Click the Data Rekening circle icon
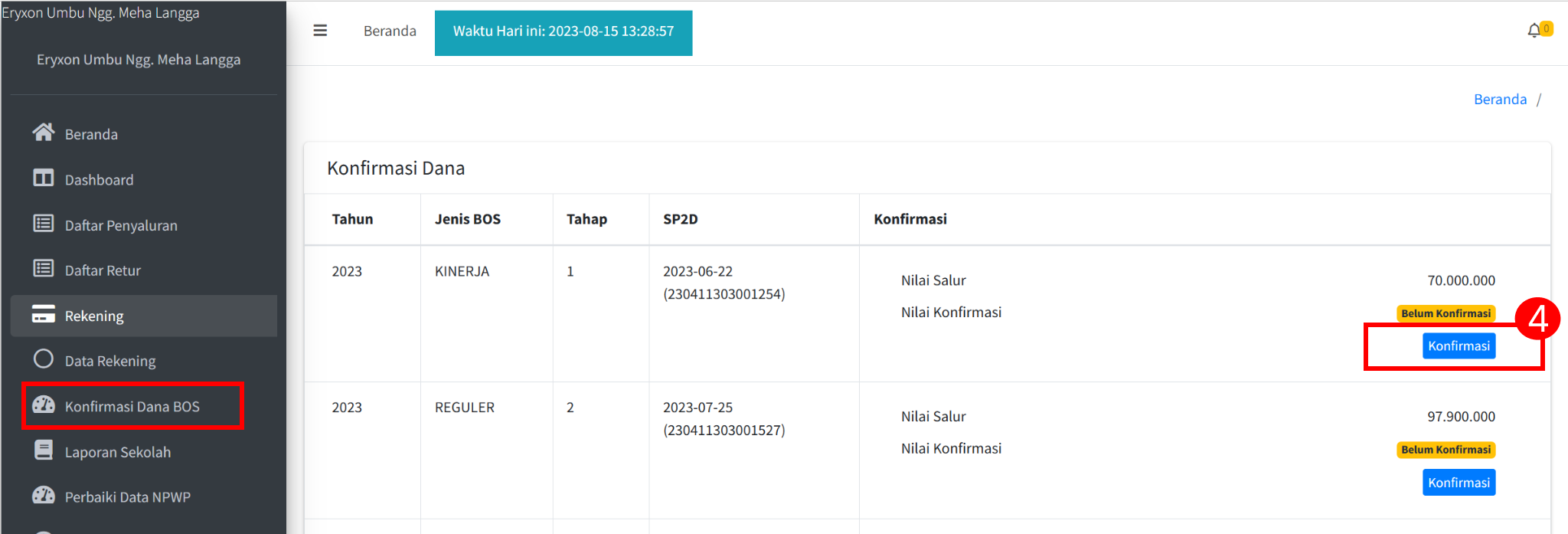Viewport: 1568px width, 534px height. (44, 359)
